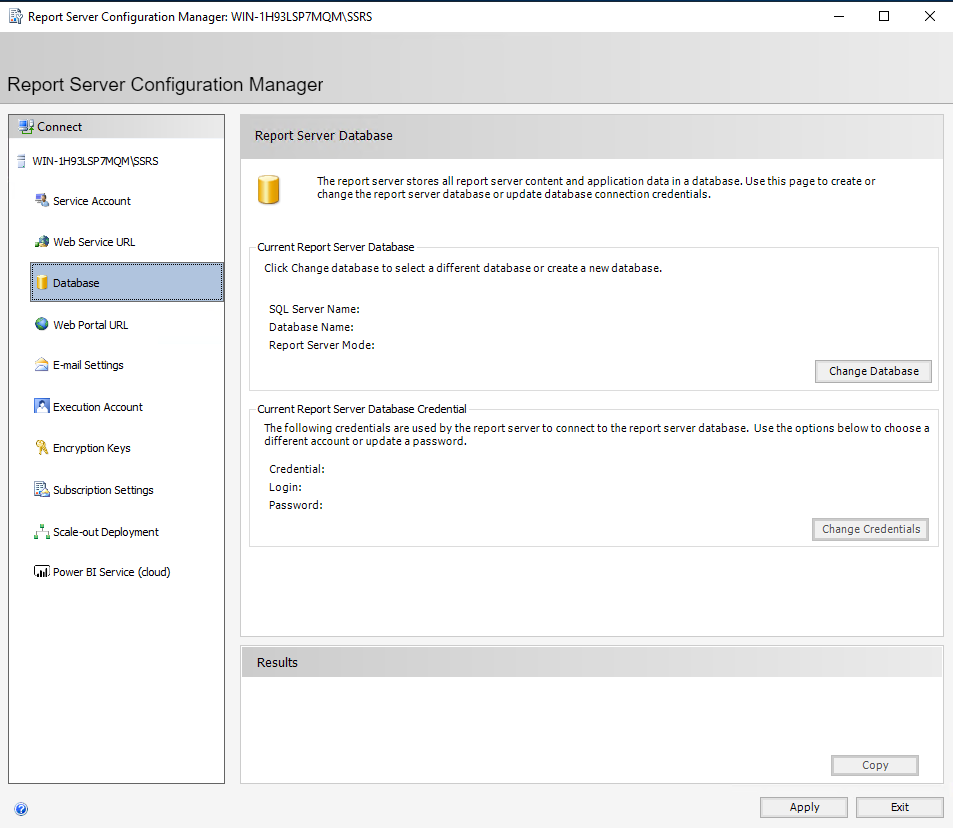This screenshot has height=828, width=953.
Task: Click the Connect icon at top left
Action: (x=25, y=126)
